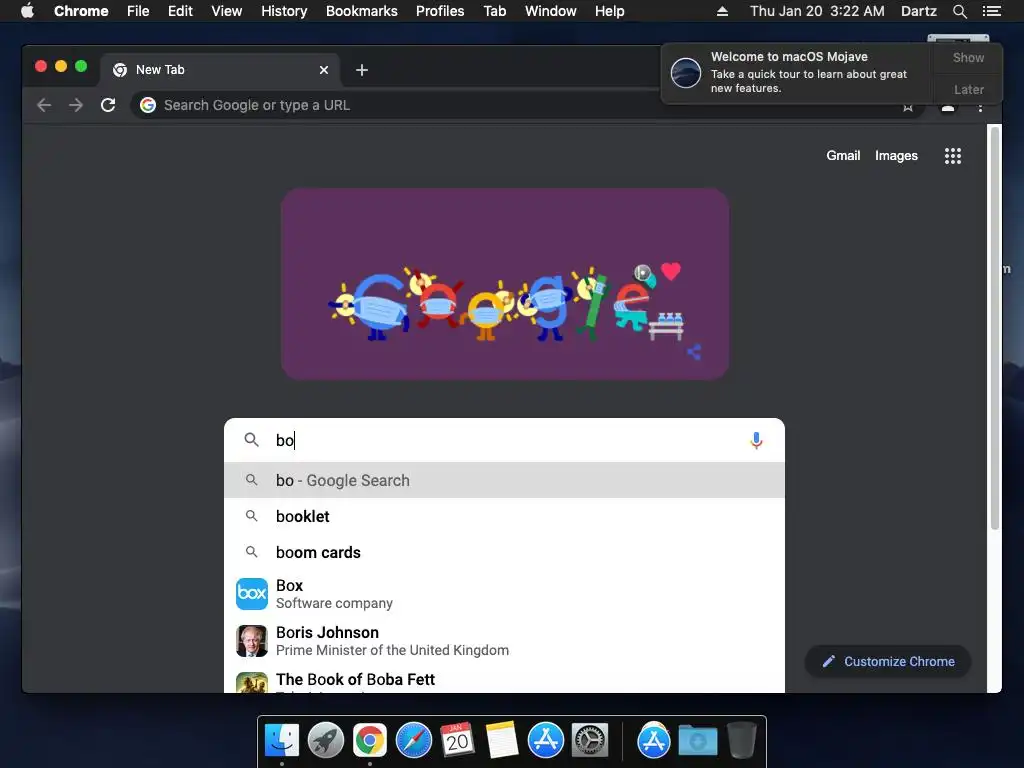The height and width of the screenshot is (768, 1024).
Task: Click Show on the macOS Mojave notification
Action: tap(968, 57)
